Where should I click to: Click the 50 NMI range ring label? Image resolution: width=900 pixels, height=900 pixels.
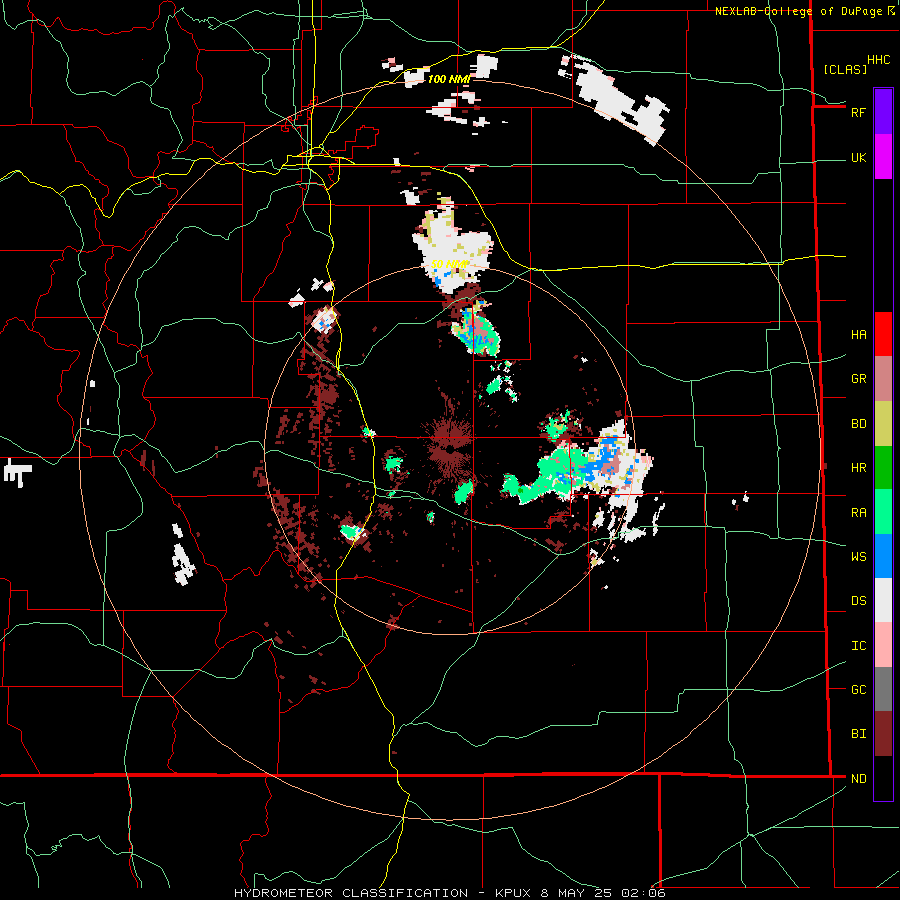pos(449,265)
